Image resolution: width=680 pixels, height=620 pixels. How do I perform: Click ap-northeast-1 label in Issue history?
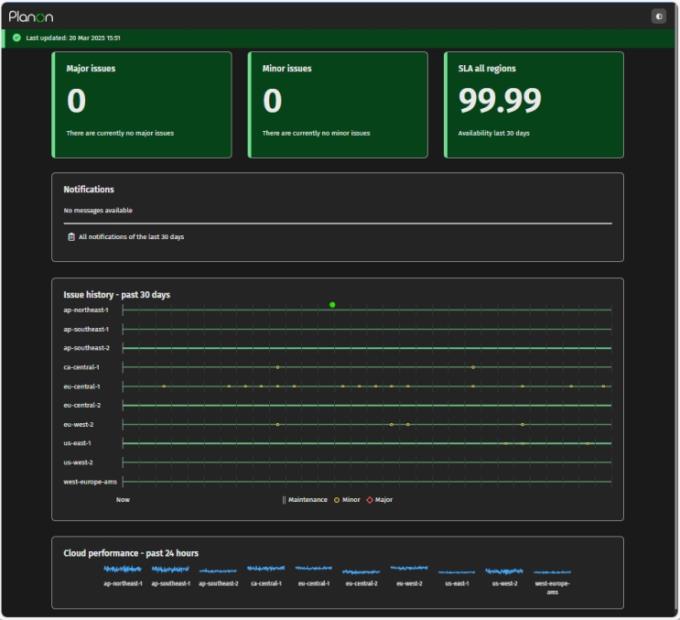pos(86,310)
